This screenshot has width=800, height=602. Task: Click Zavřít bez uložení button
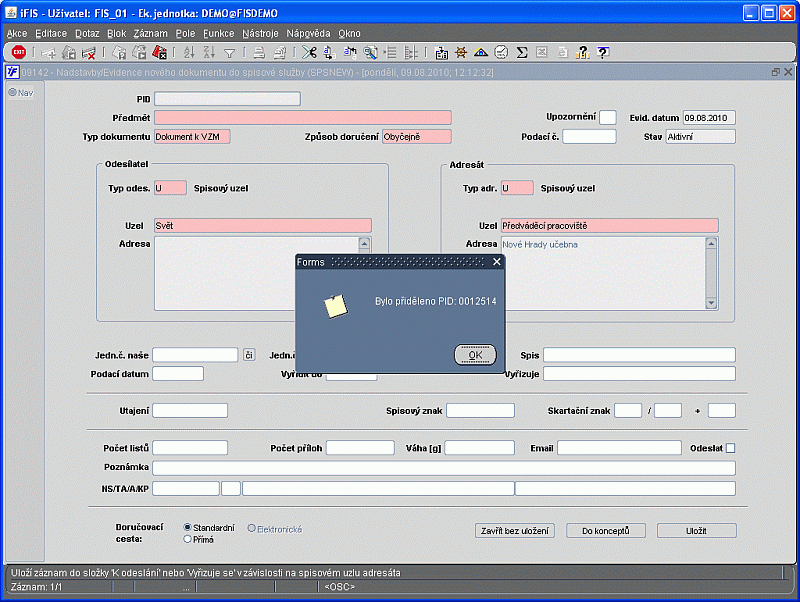tap(515, 531)
